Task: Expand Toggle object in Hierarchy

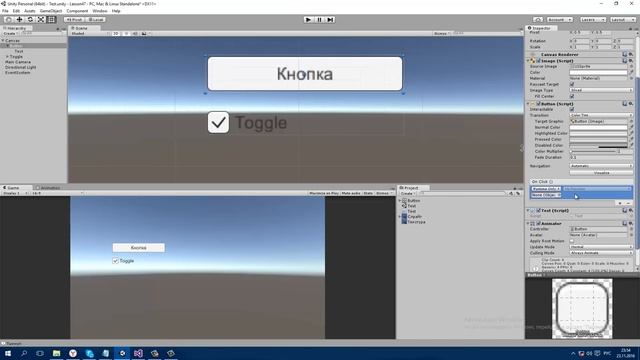Action: coord(7,57)
